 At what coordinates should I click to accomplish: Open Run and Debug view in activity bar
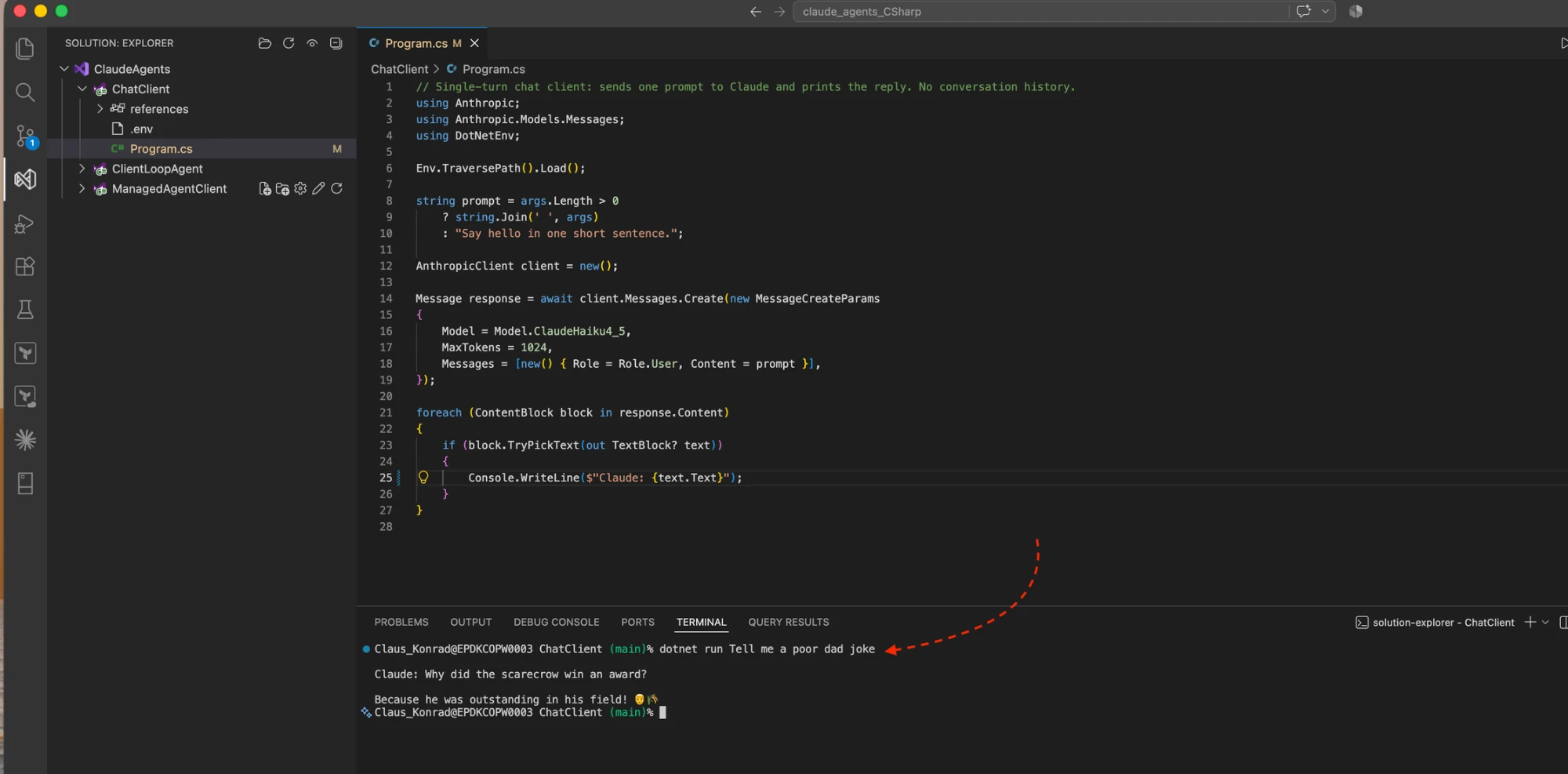coord(25,223)
